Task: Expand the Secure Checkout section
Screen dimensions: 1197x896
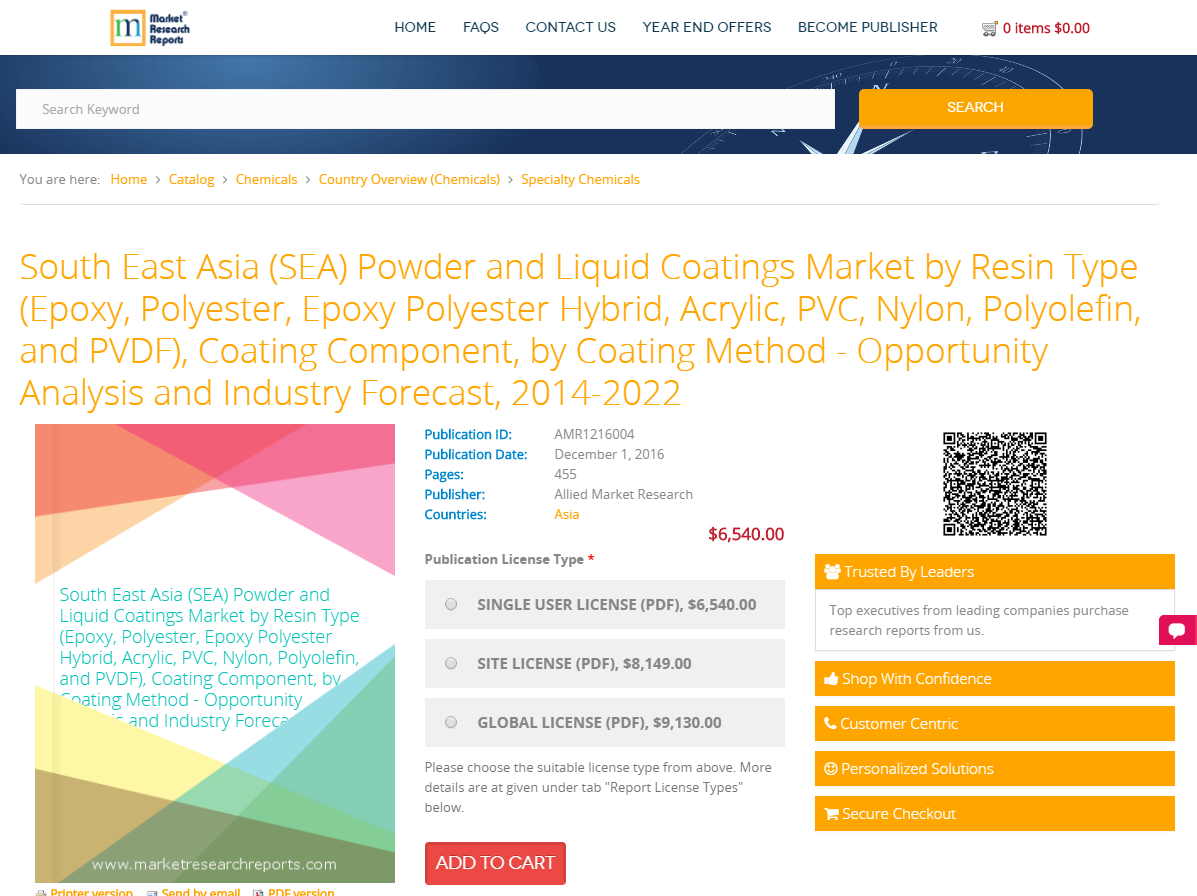Action: point(994,813)
